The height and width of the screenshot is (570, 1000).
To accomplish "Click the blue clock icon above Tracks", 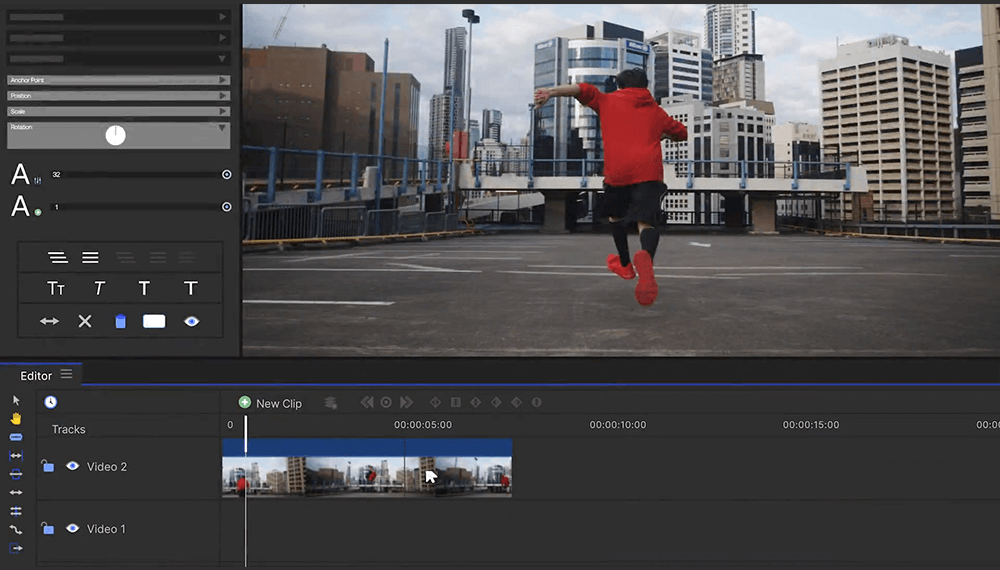I will (50, 402).
